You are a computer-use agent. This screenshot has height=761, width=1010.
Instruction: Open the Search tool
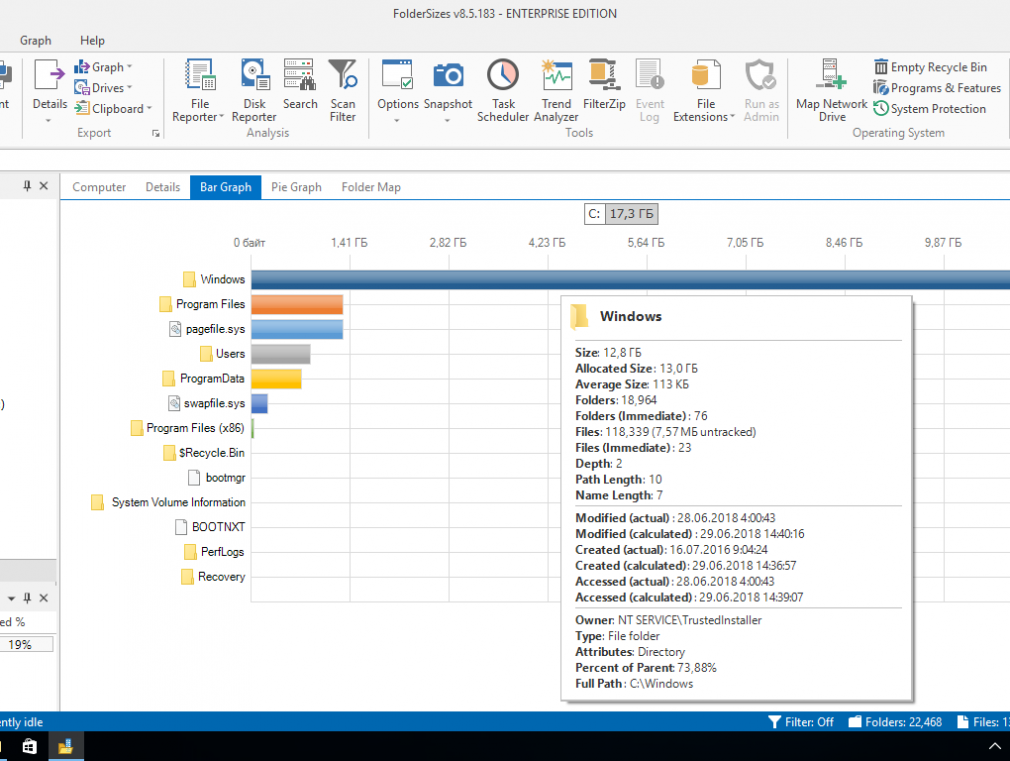tap(300, 84)
